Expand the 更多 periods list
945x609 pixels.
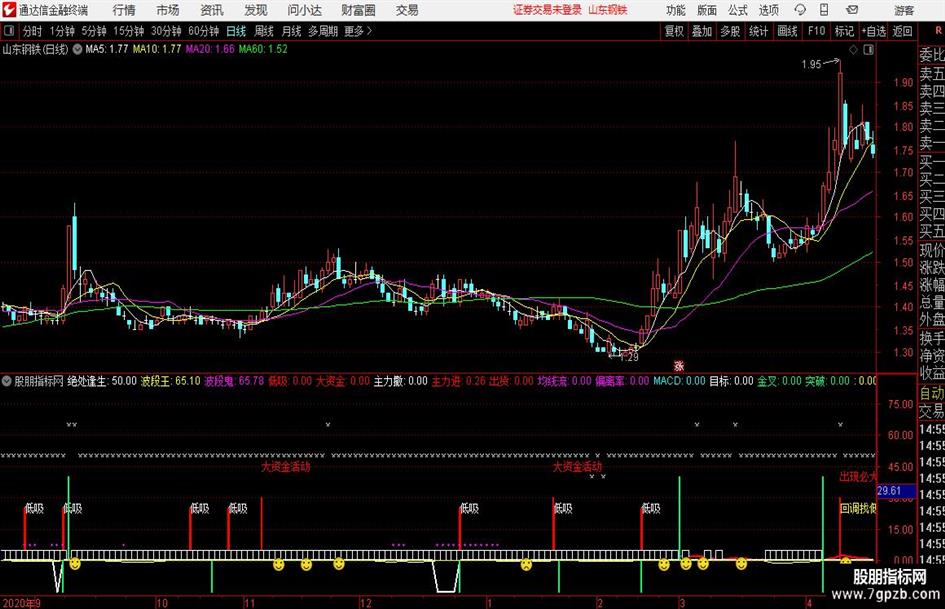click(358, 31)
